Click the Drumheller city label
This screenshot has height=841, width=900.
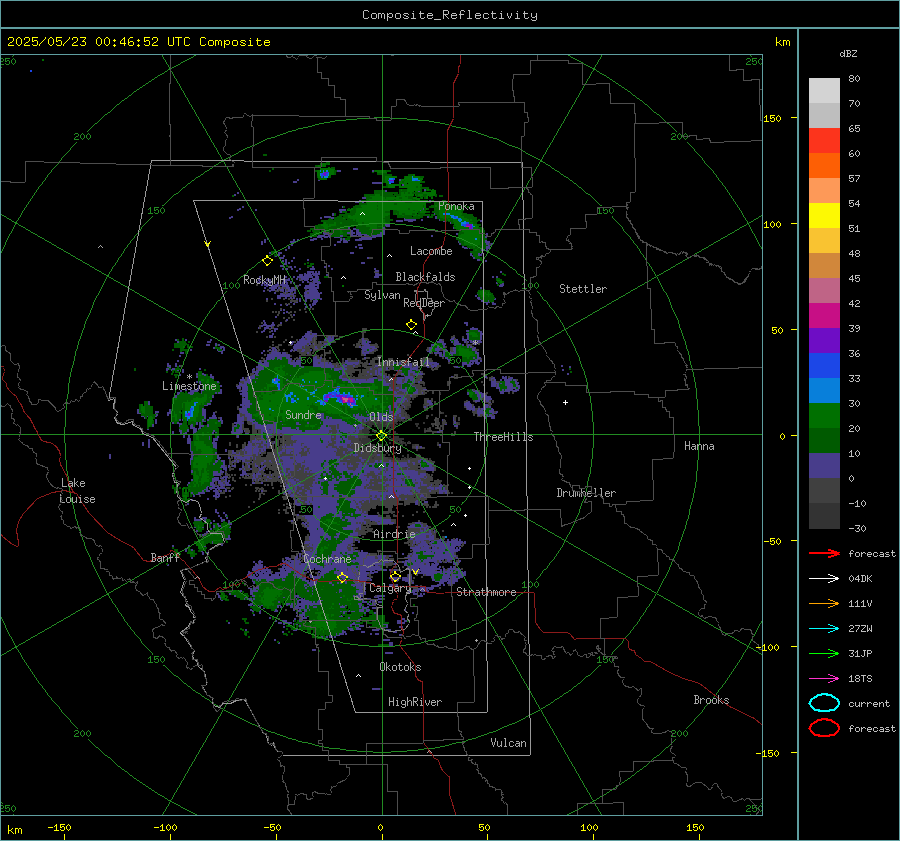[586, 493]
